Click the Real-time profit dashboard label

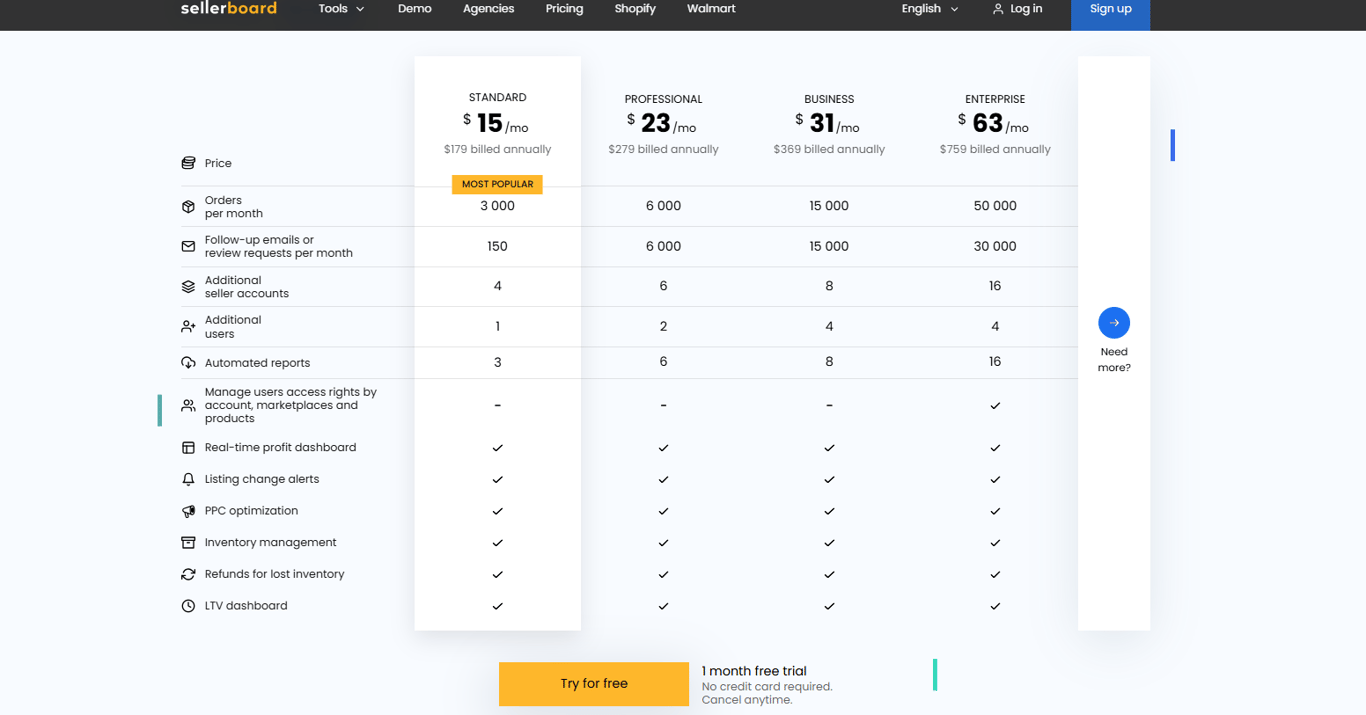[x=280, y=448]
